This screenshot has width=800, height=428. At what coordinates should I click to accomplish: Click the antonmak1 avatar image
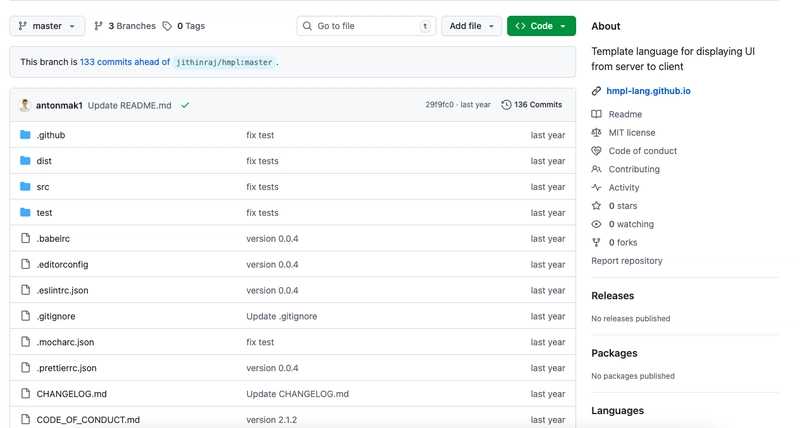point(25,105)
